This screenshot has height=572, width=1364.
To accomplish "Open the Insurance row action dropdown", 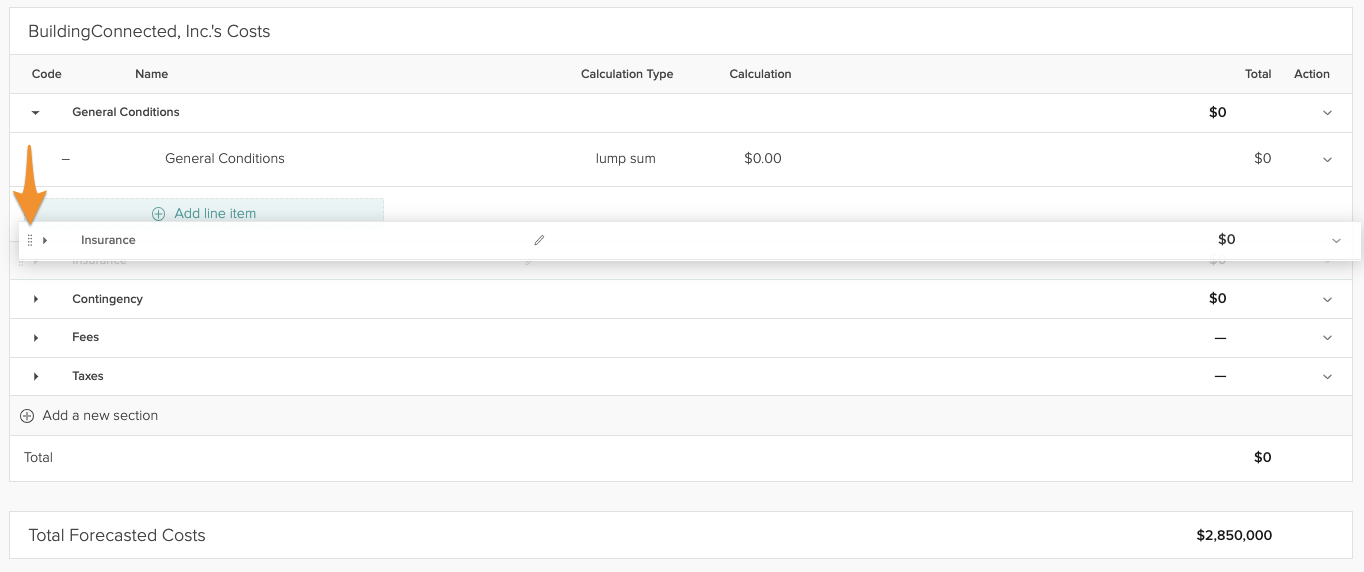I will point(1336,240).
